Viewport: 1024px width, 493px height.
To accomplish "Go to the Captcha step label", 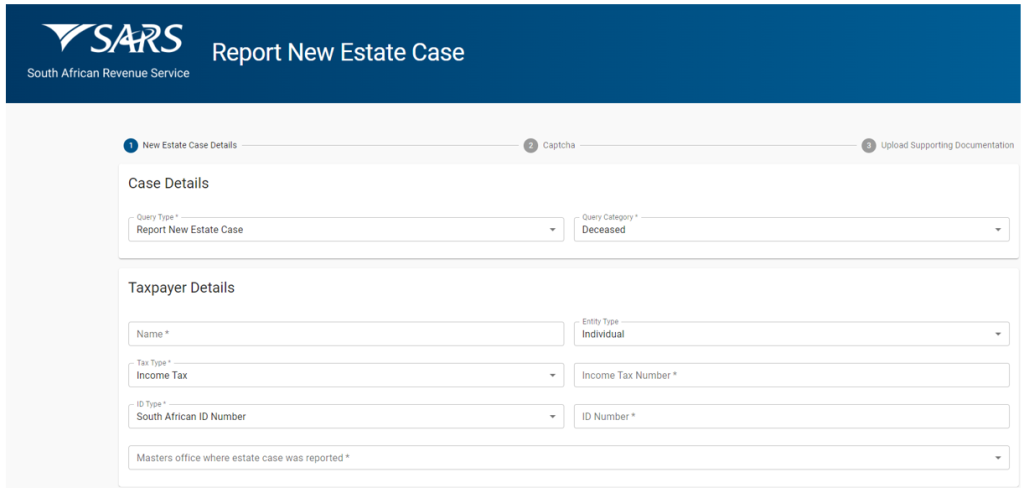I will pos(559,145).
